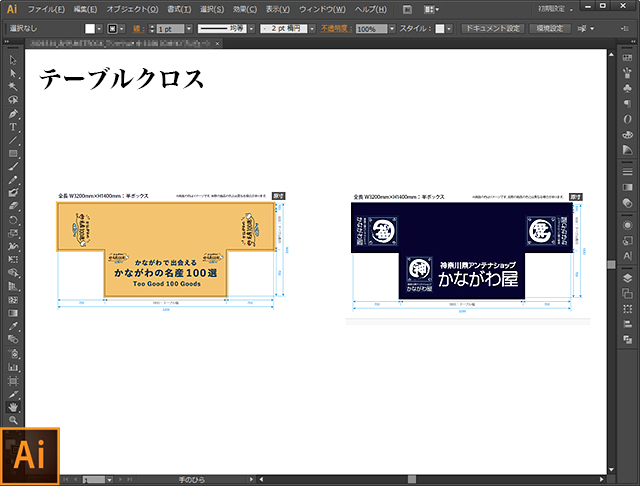Screen dimensions: 640x486
Task: Close the open document tab
Action: click(218, 43)
